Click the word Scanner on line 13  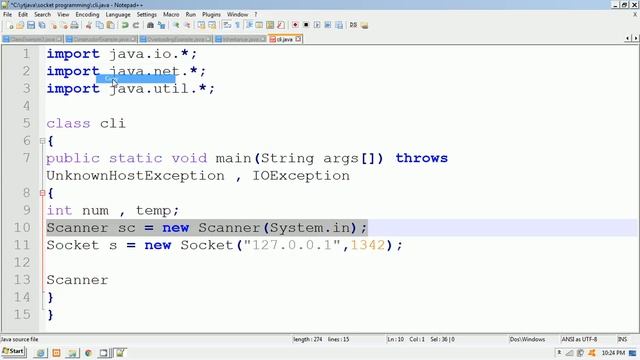pyautogui.click(x=77, y=280)
